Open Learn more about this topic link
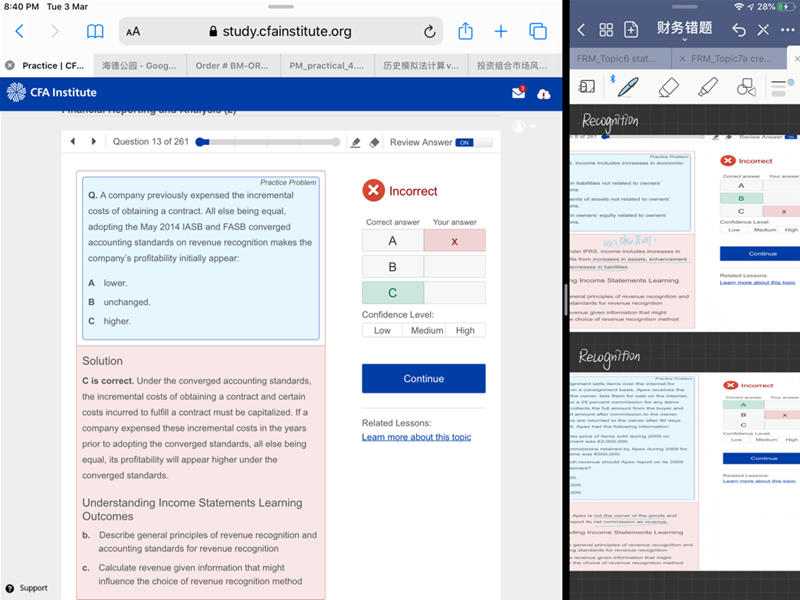Image resolution: width=800 pixels, height=600 pixels. tap(416, 437)
